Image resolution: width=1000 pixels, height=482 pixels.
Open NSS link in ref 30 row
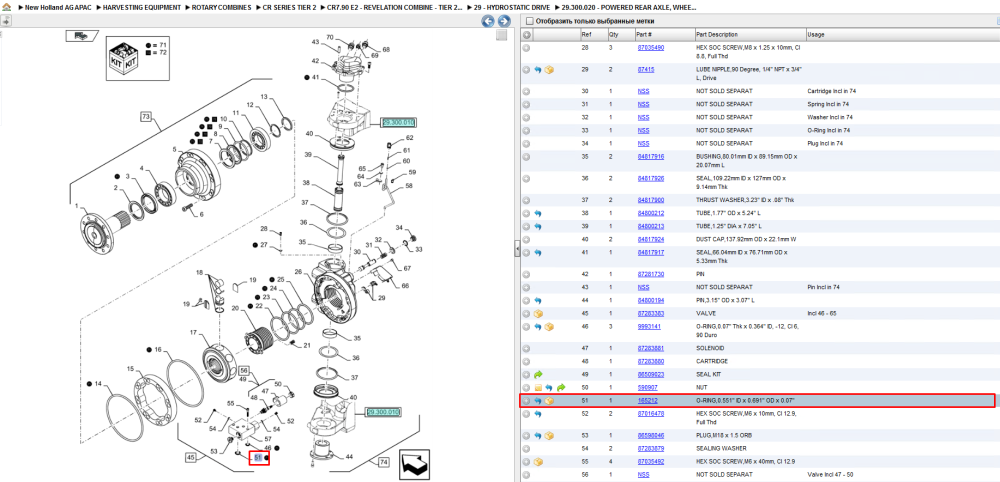(643, 91)
